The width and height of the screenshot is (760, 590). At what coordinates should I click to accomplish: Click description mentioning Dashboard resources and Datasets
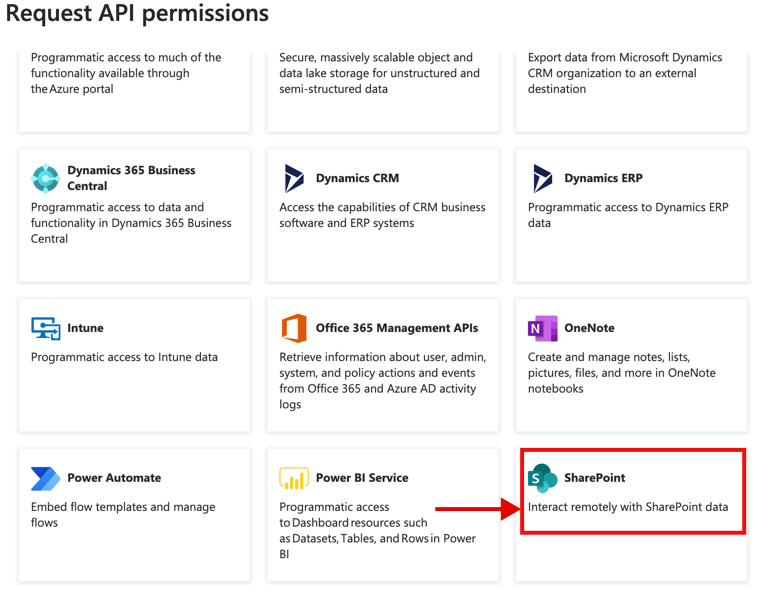coord(378,530)
